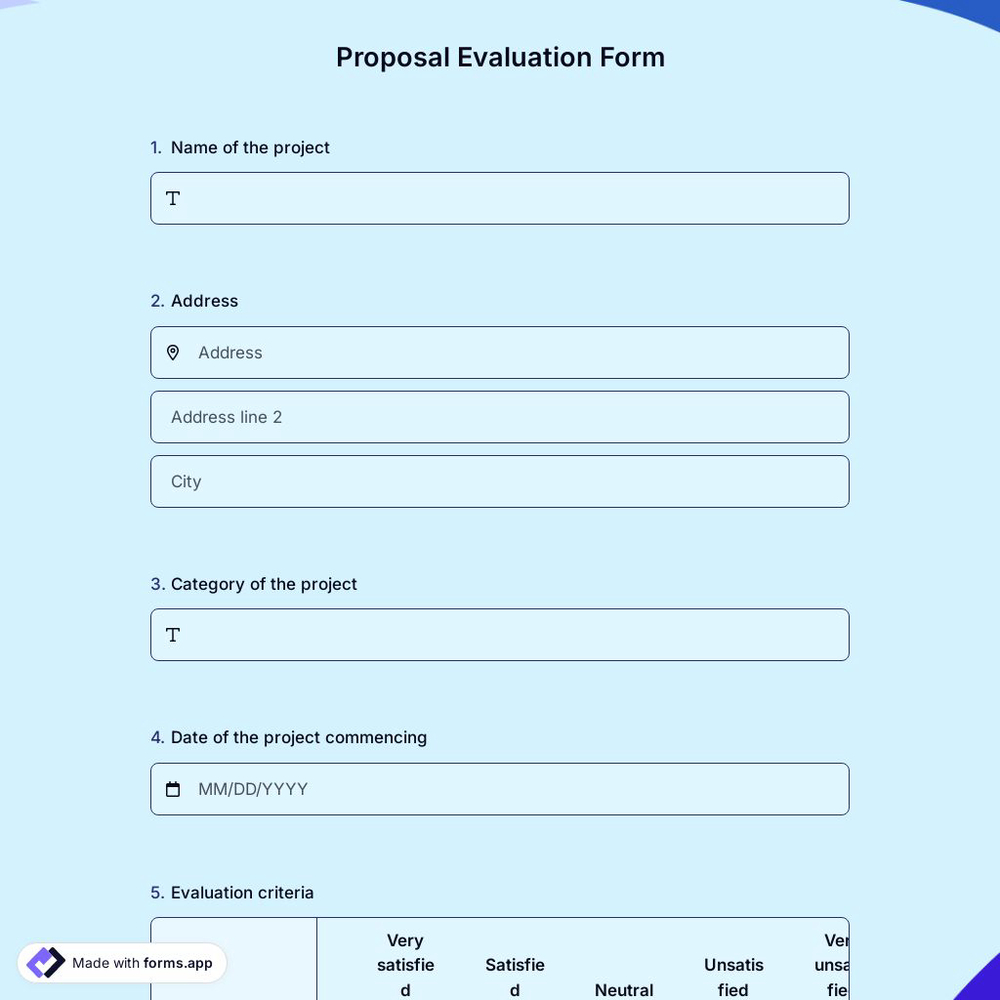Image resolution: width=1000 pixels, height=1000 pixels.
Task: Click the calendar icon in the date field
Action: coord(173,789)
